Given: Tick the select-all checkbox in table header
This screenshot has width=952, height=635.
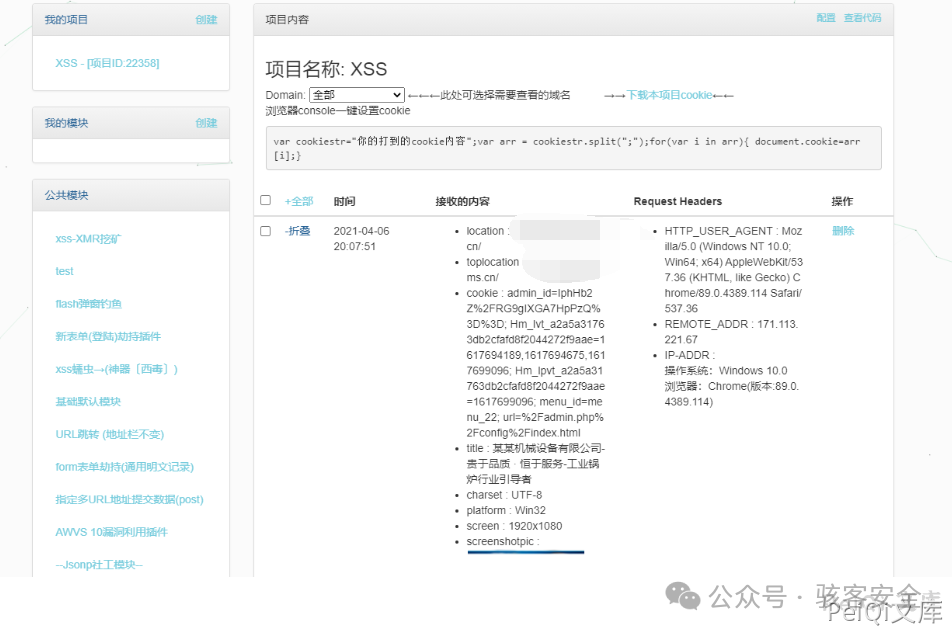Looking at the screenshot, I should (x=265, y=200).
